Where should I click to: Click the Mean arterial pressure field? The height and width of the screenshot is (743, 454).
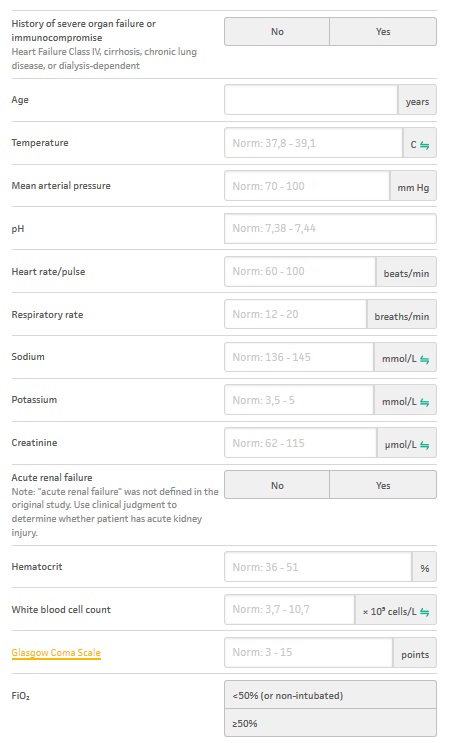pyautogui.click(x=307, y=186)
